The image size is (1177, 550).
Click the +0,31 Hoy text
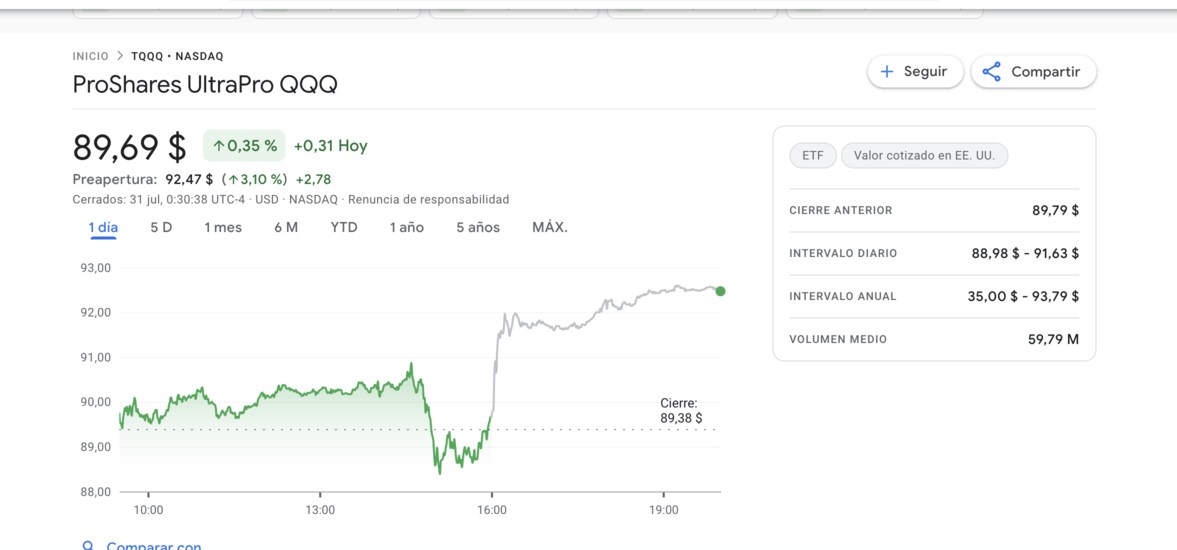click(330, 146)
